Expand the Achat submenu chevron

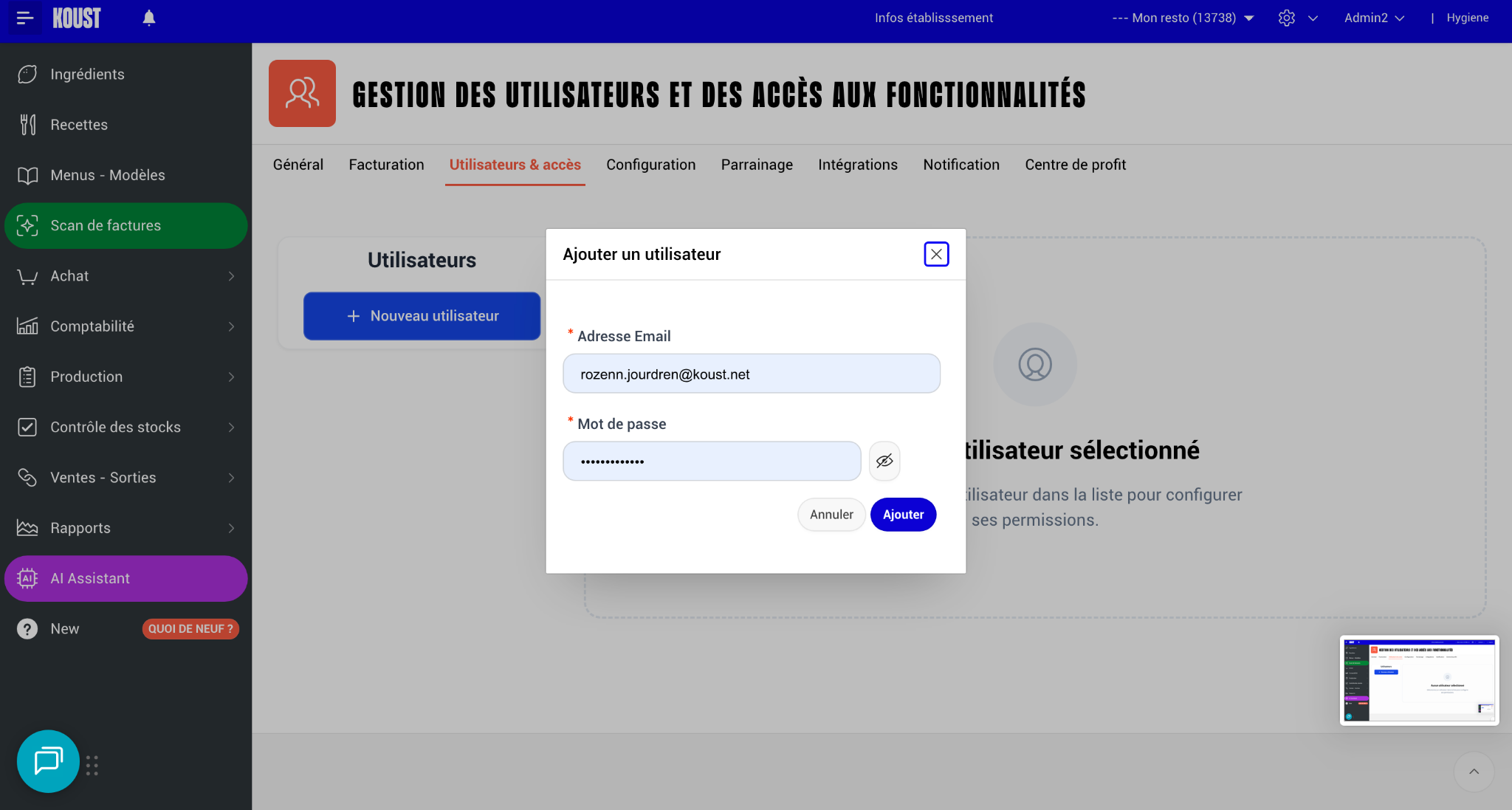232,276
